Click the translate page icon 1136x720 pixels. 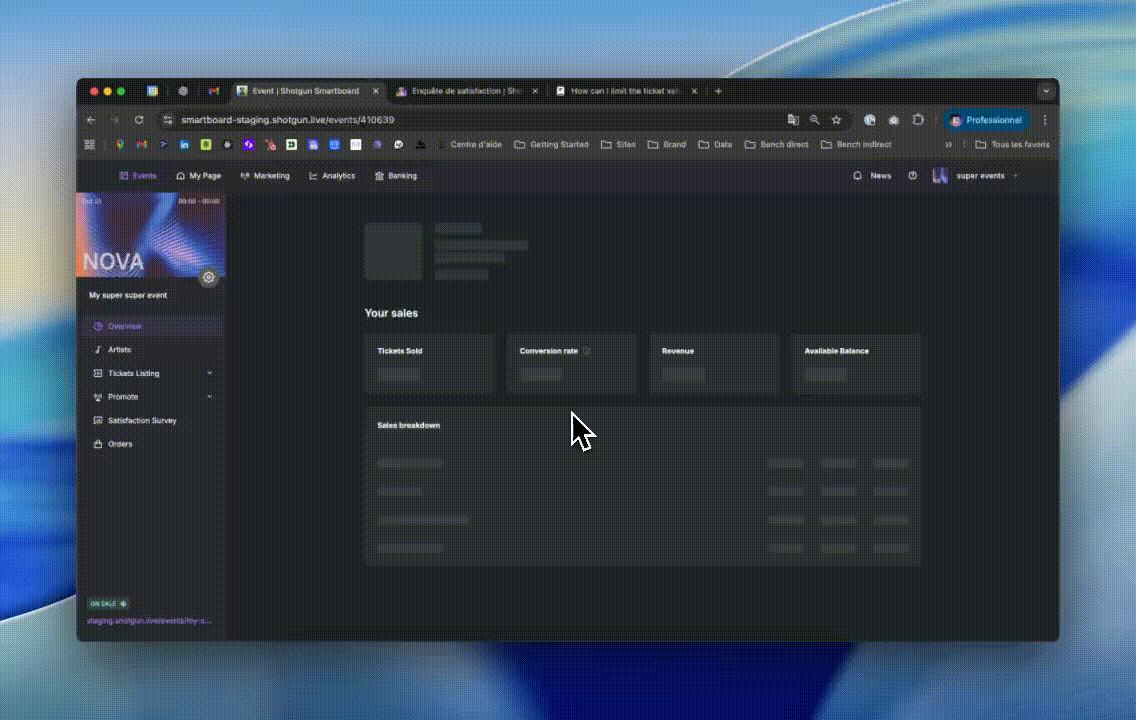point(793,120)
